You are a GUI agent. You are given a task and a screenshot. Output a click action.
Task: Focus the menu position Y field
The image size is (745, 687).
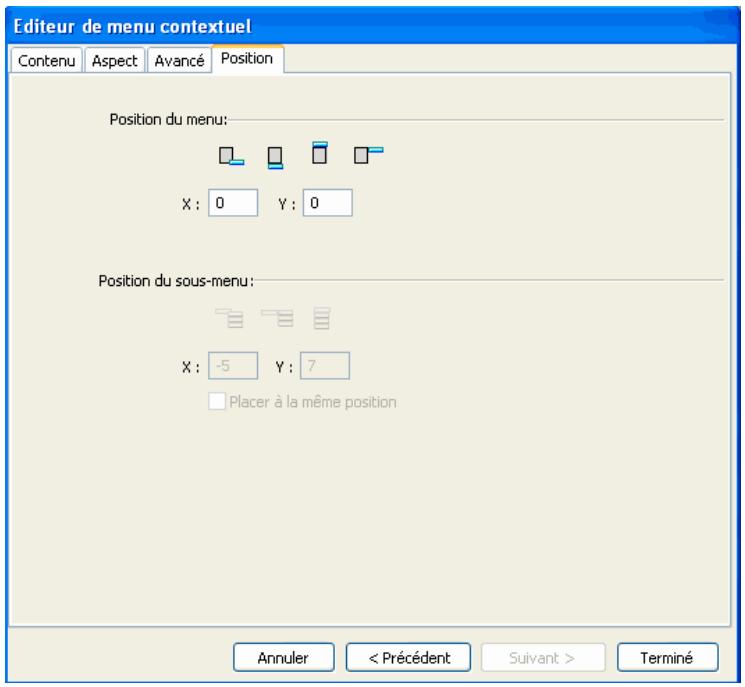click(328, 203)
